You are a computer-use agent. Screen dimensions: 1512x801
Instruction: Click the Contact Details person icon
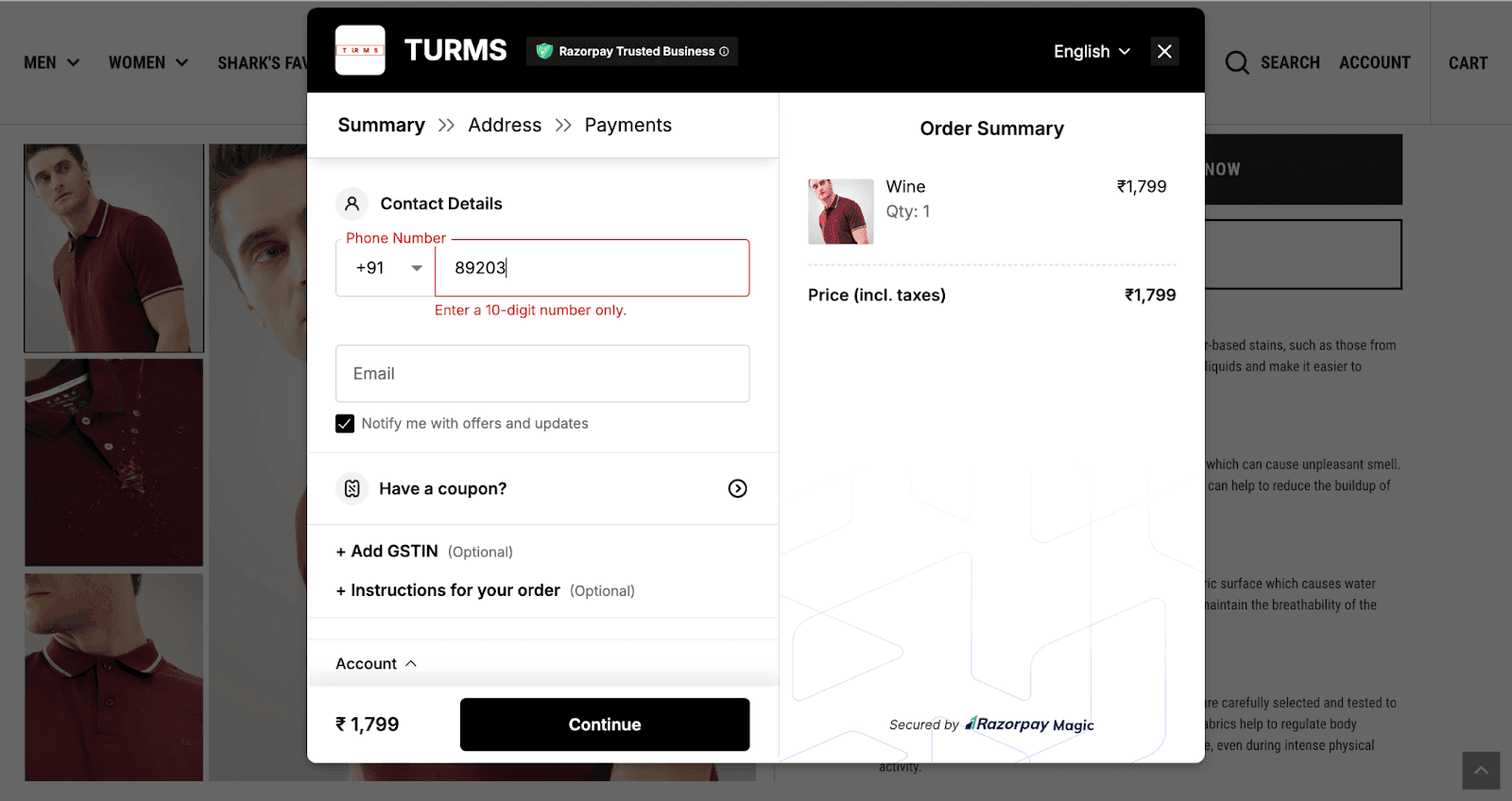point(352,203)
